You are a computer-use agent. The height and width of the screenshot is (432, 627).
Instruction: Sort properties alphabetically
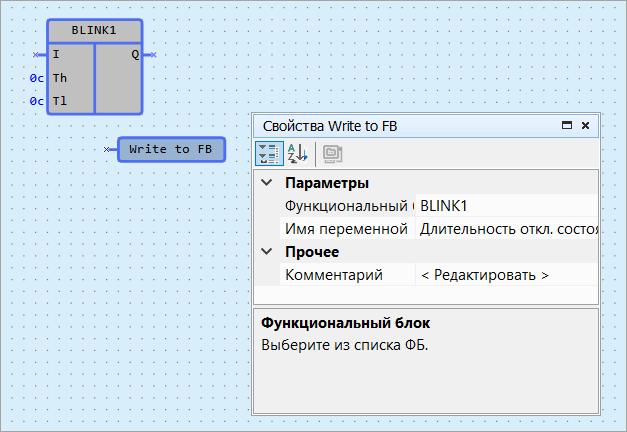[298, 153]
